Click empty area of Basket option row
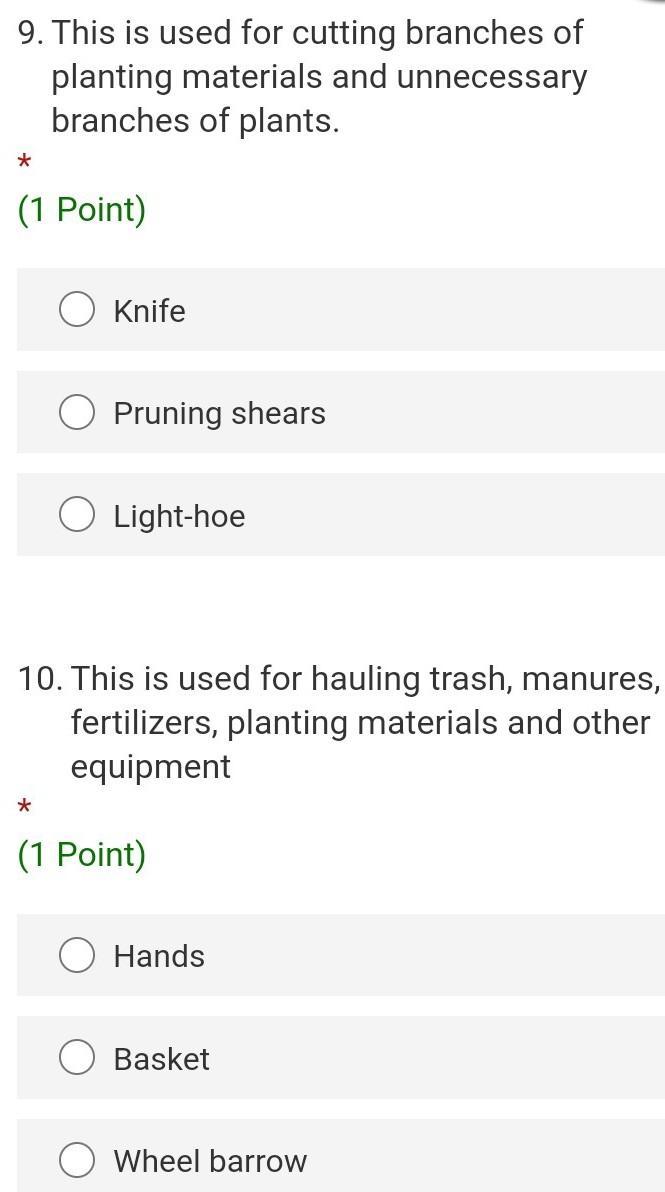Screen dimensions: 665x1192 (x=456, y=1057)
